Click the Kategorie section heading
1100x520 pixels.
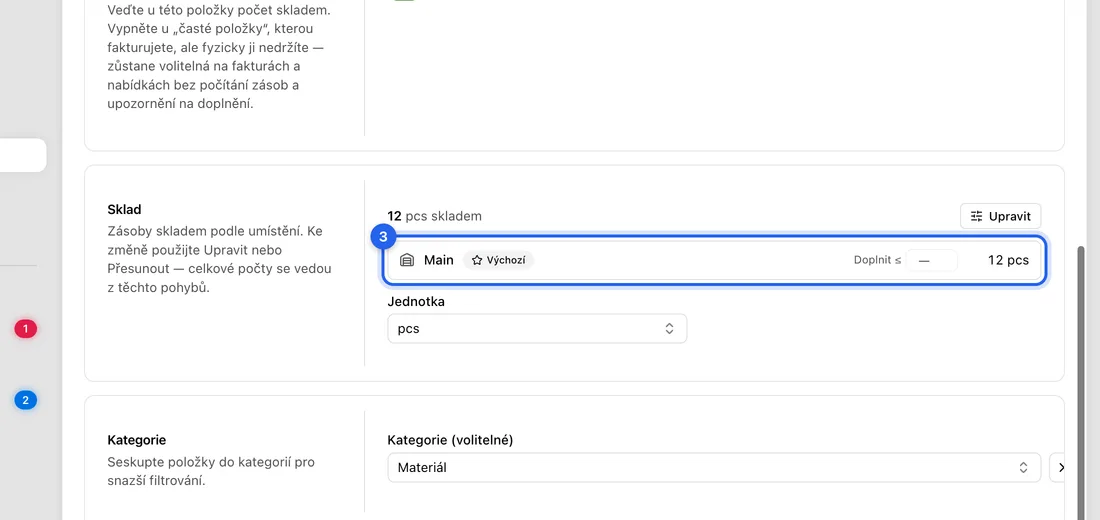coord(137,440)
